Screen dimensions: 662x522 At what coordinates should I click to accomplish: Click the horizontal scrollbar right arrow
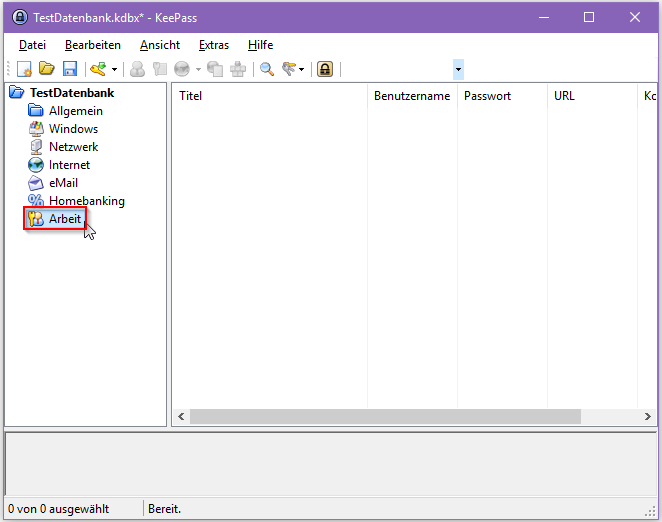point(648,416)
